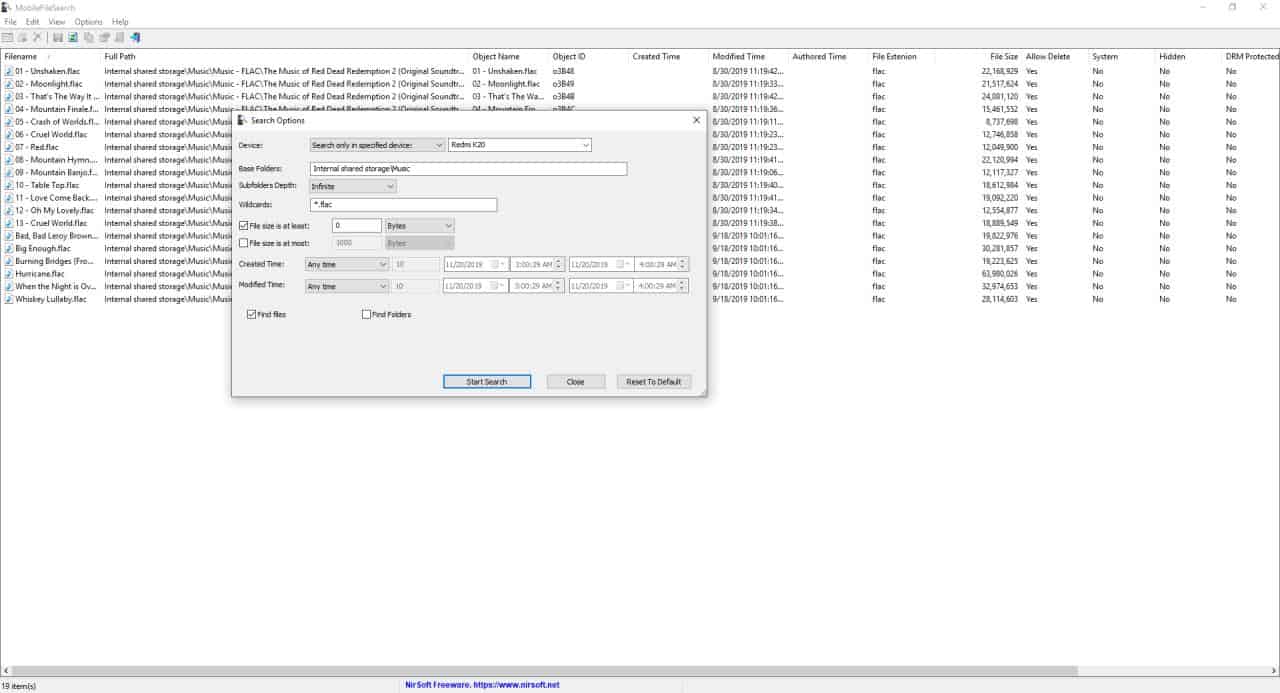The width and height of the screenshot is (1280, 693).
Task: Click the blue Exit arrow toolbar icon
Action: (x=134, y=36)
